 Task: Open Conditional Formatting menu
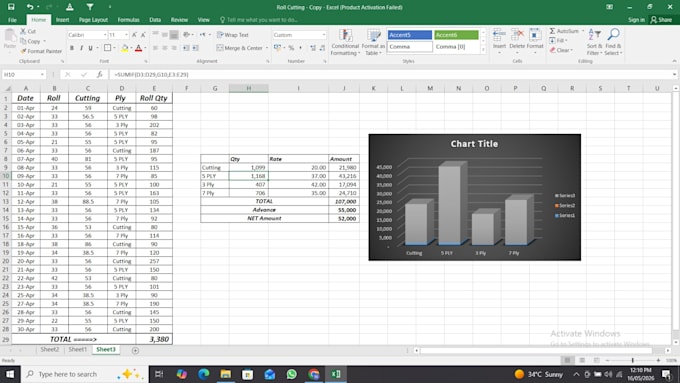coord(345,42)
